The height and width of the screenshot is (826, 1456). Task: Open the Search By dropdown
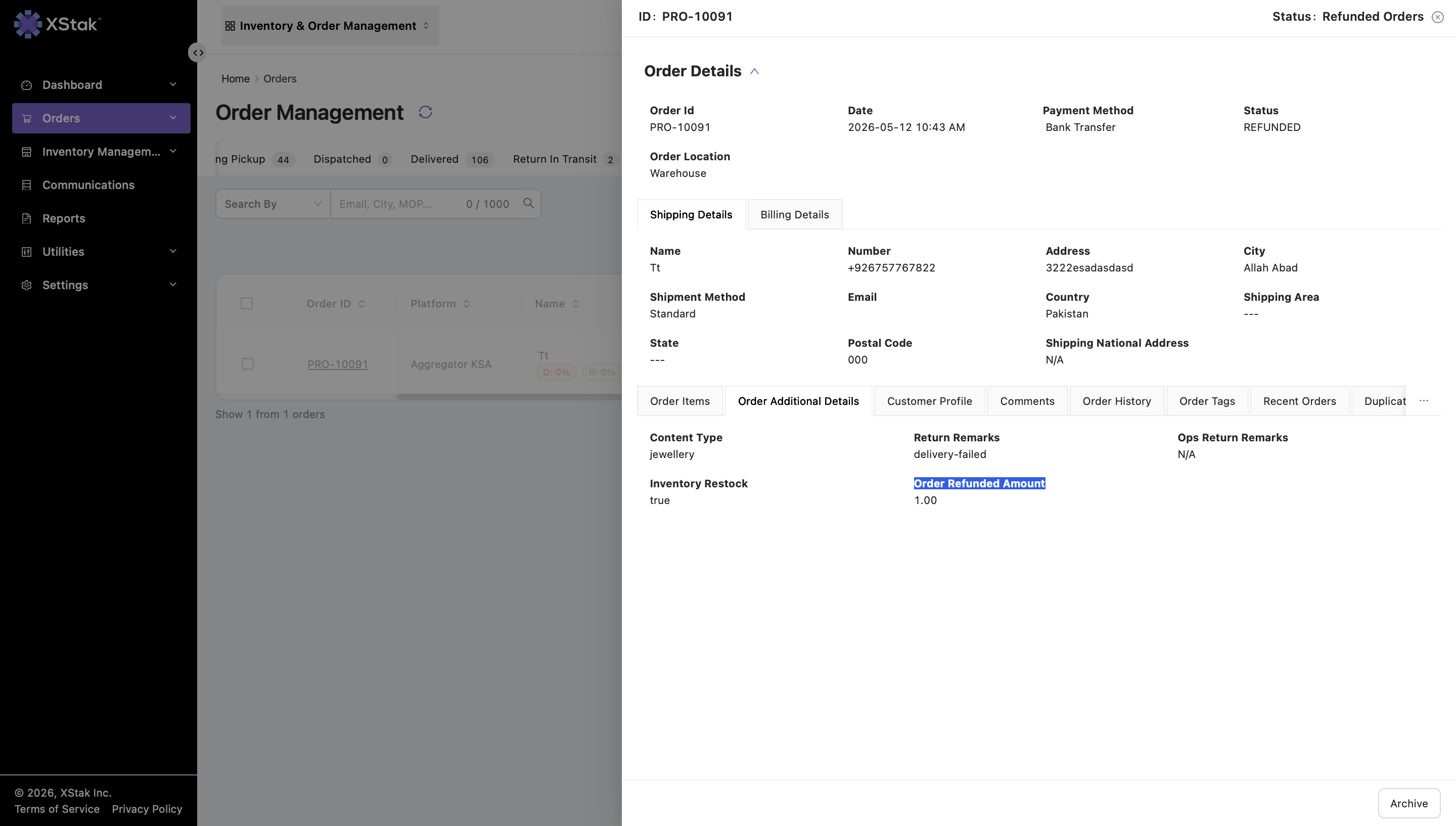tap(273, 204)
